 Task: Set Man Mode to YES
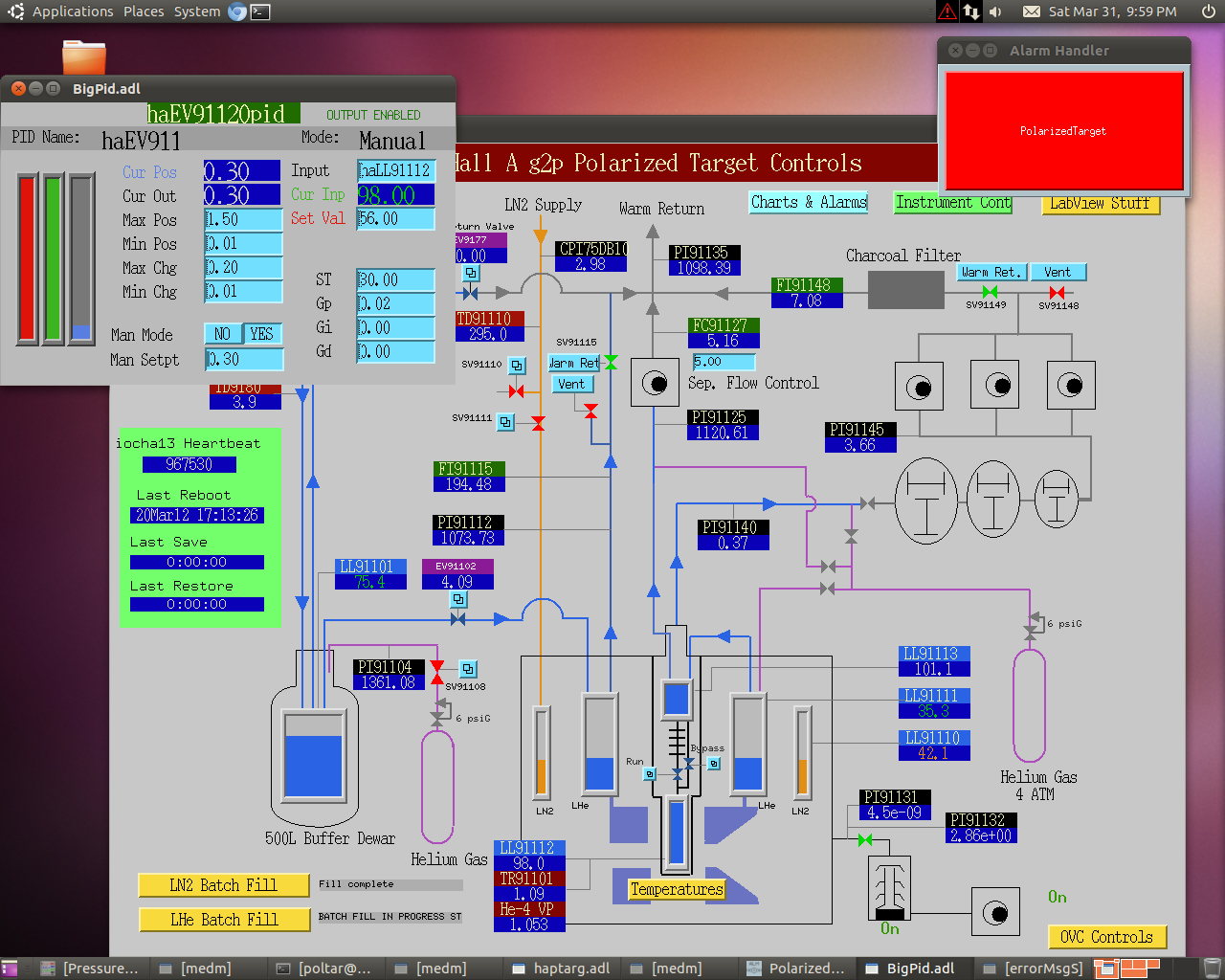pyautogui.click(x=262, y=334)
